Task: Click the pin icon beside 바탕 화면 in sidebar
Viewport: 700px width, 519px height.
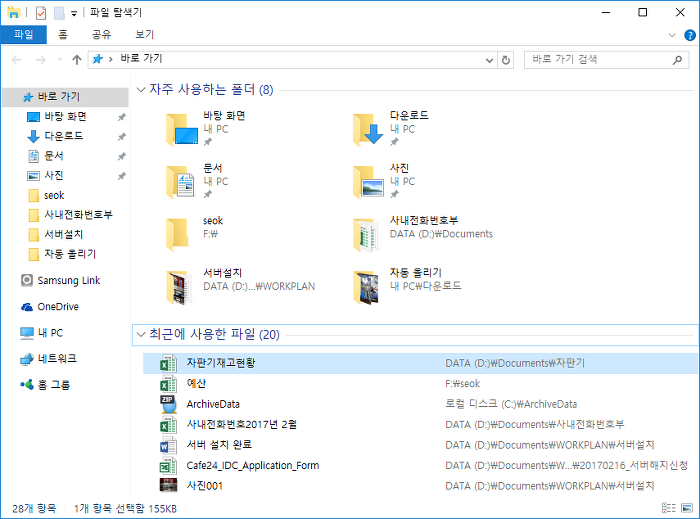Action: click(121, 117)
